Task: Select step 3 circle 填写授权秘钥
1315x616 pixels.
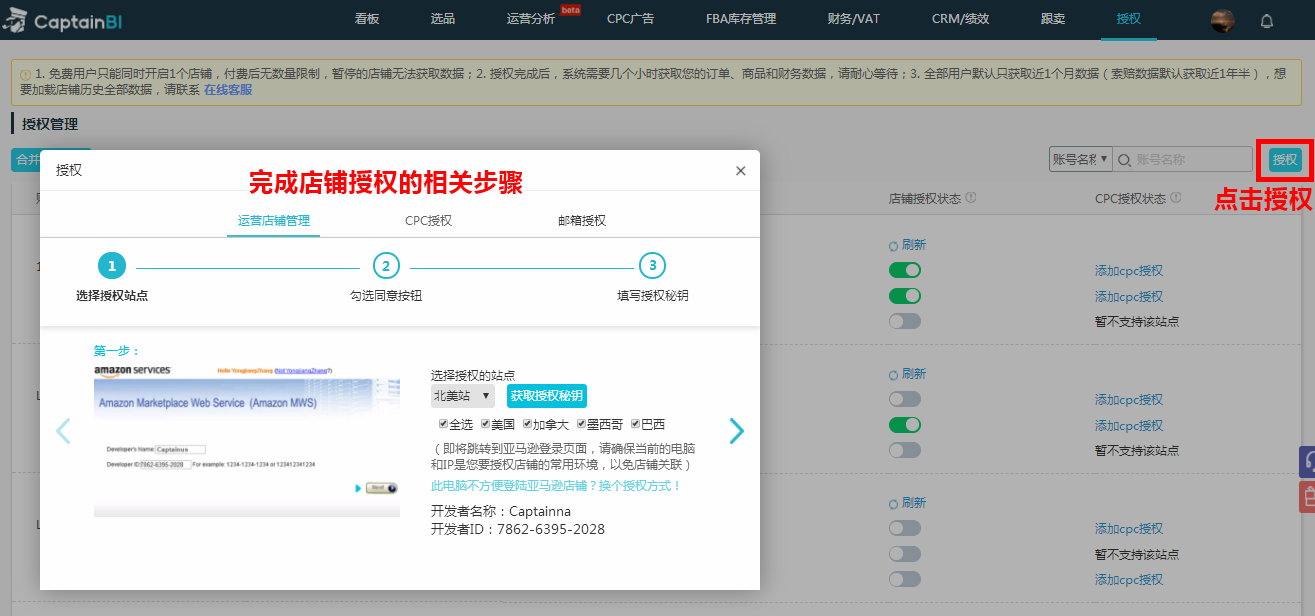Action: [x=653, y=266]
